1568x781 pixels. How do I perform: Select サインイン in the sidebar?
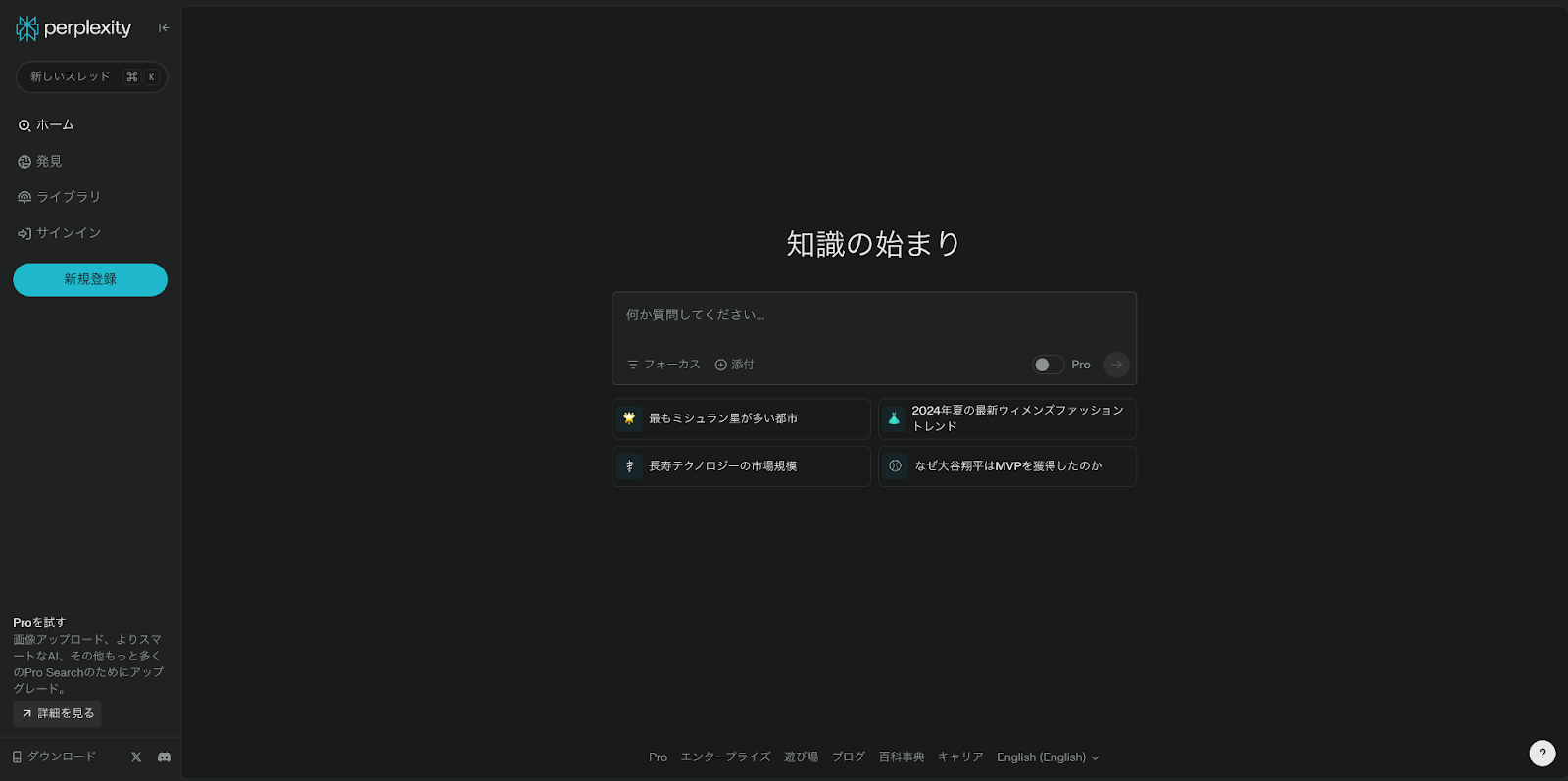(x=59, y=233)
